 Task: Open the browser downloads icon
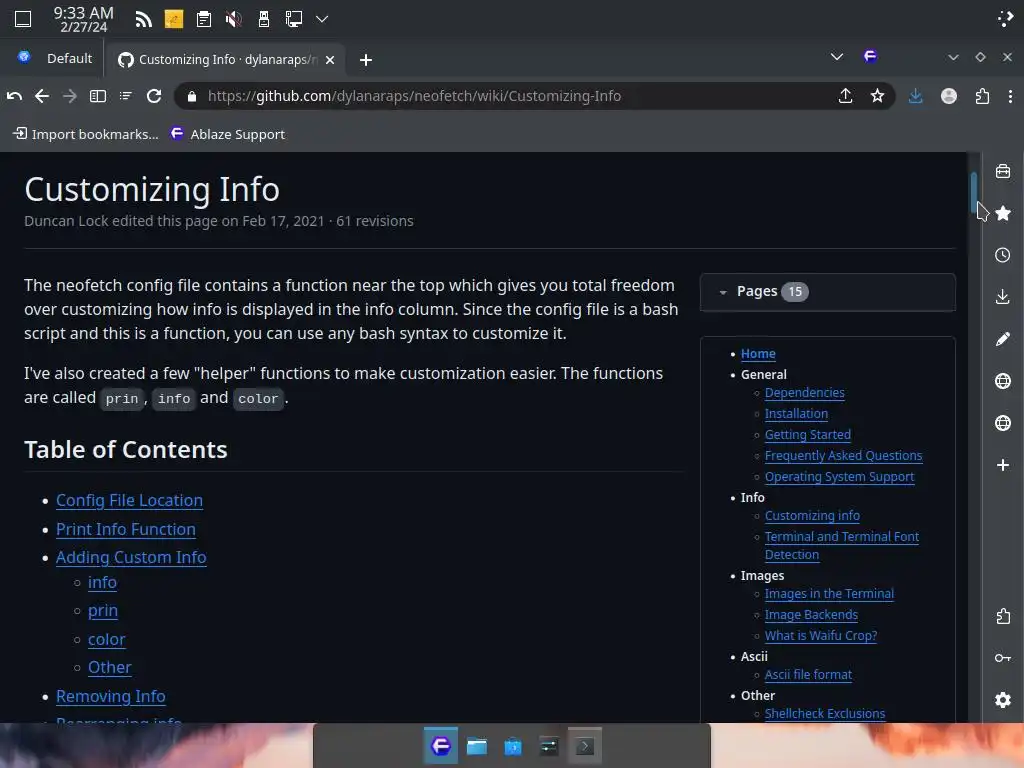click(x=916, y=96)
